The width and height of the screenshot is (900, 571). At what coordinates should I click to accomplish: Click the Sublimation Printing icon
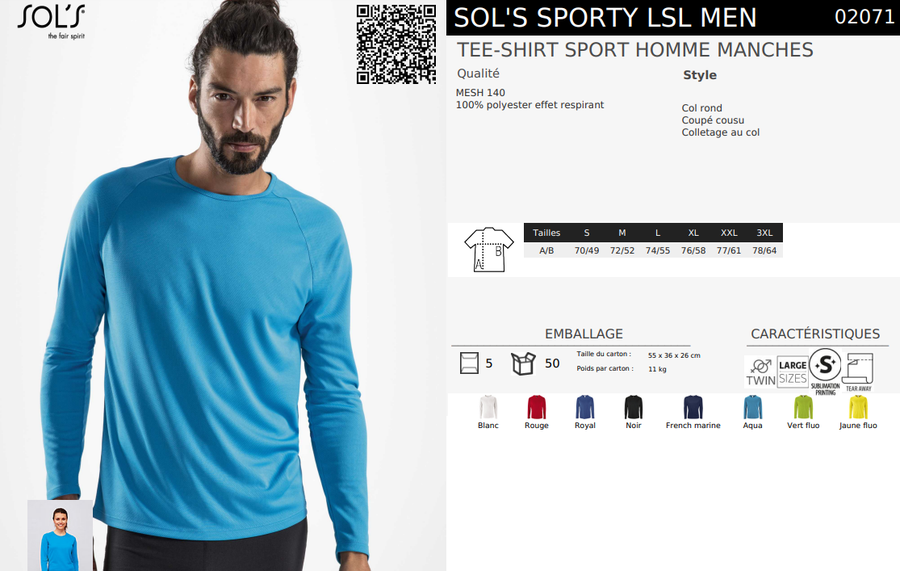[x=825, y=372]
